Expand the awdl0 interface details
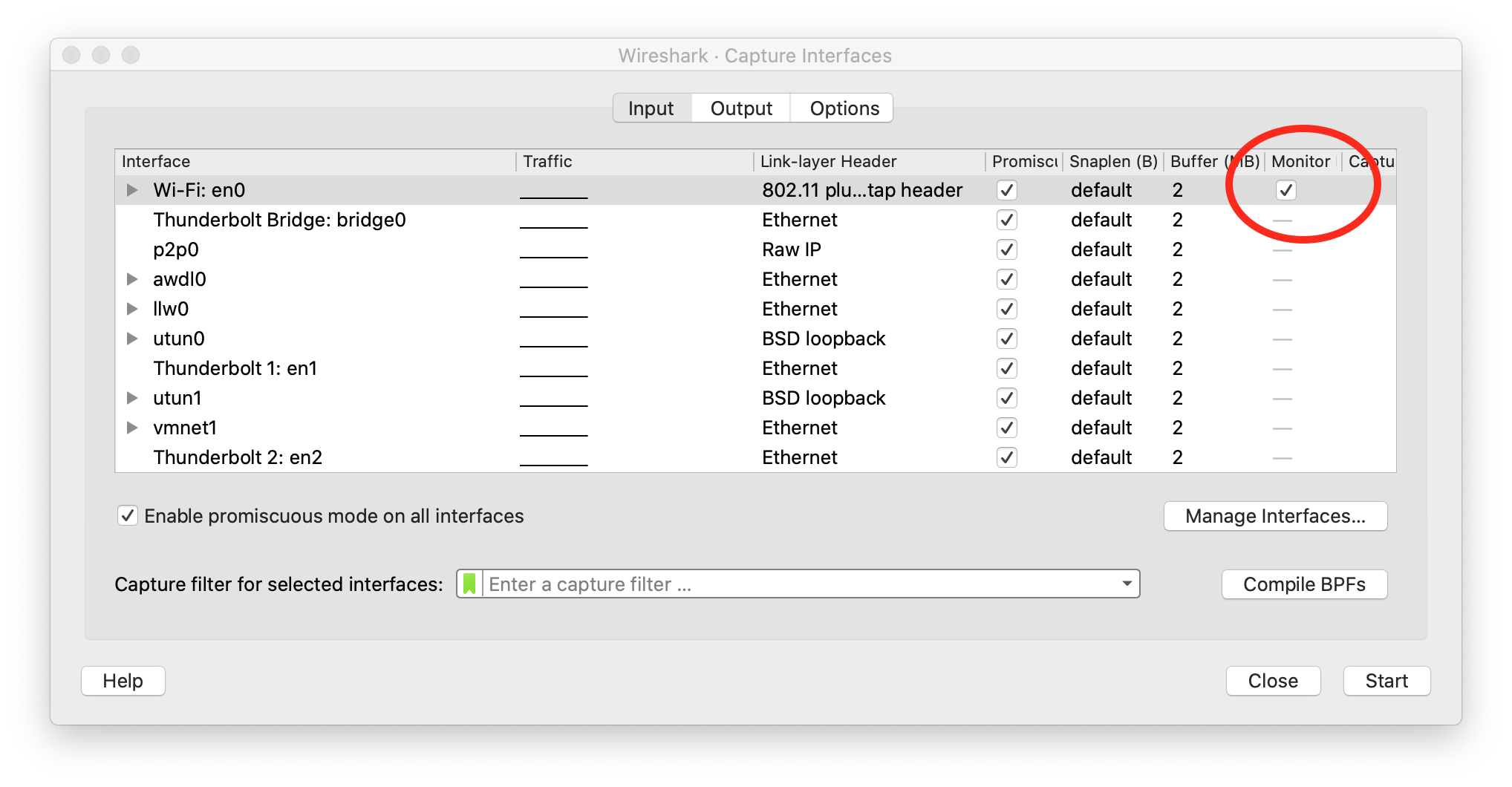Screen dimensions: 1512x787 [x=132, y=279]
